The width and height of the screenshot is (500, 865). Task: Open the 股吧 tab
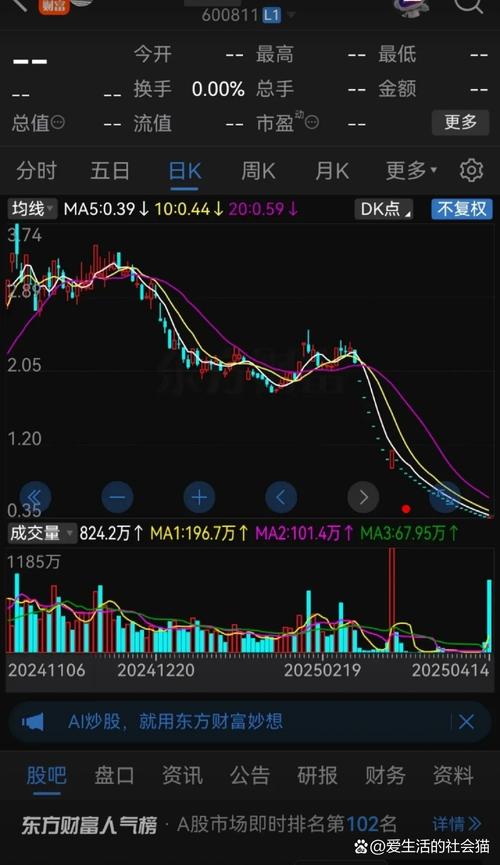(46, 775)
